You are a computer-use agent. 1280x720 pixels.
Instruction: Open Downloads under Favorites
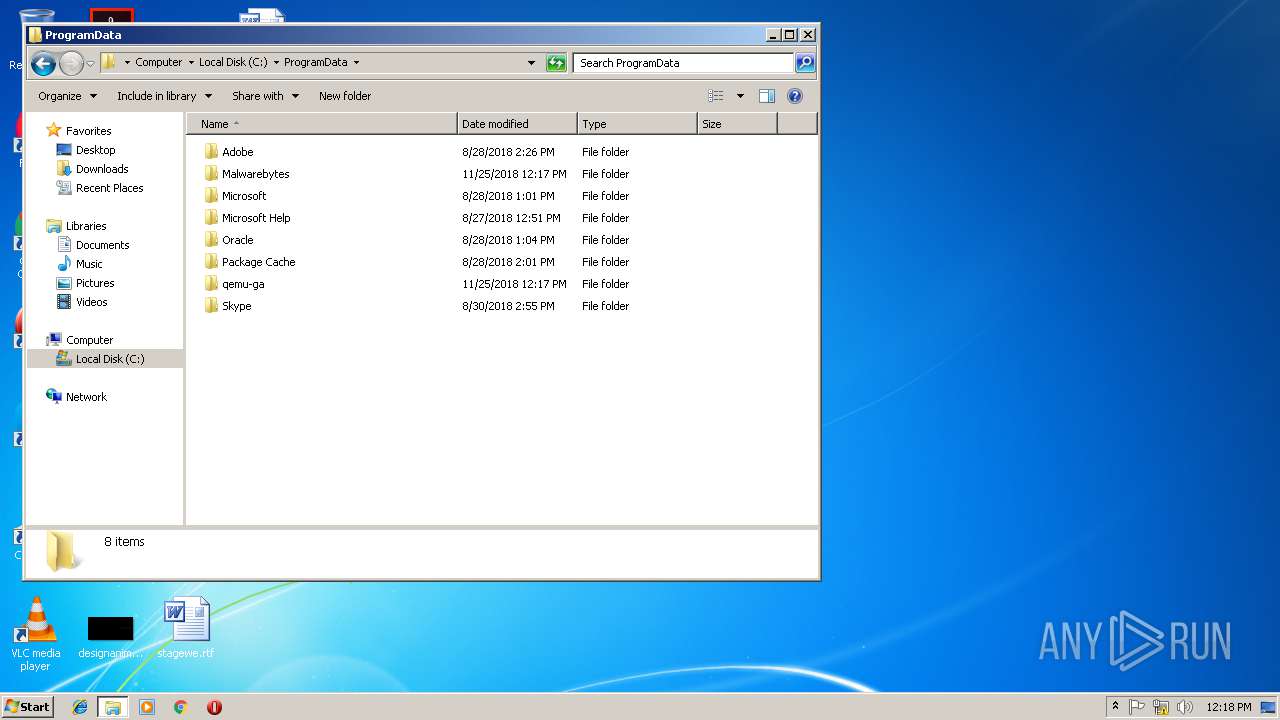(102, 169)
